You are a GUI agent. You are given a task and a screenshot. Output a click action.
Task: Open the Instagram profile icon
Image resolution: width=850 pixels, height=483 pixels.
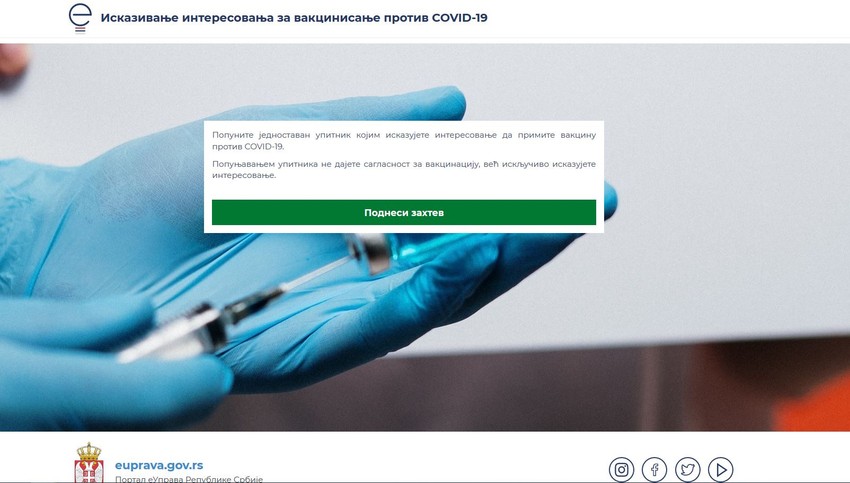coord(621,469)
